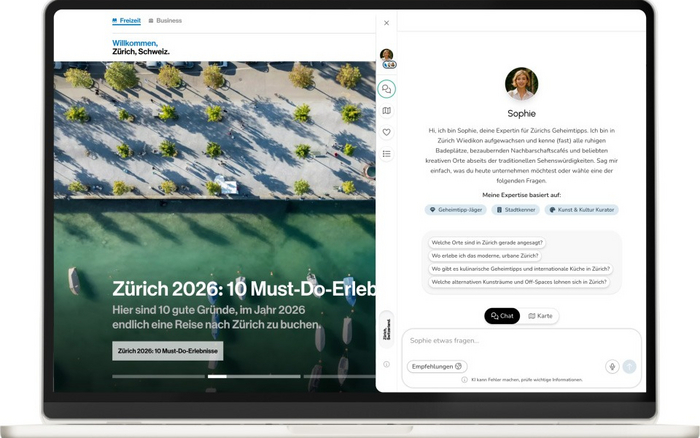
Task: Click the Zürich 2026 Must-Do-Erlebnisse button
Action: [168, 351]
